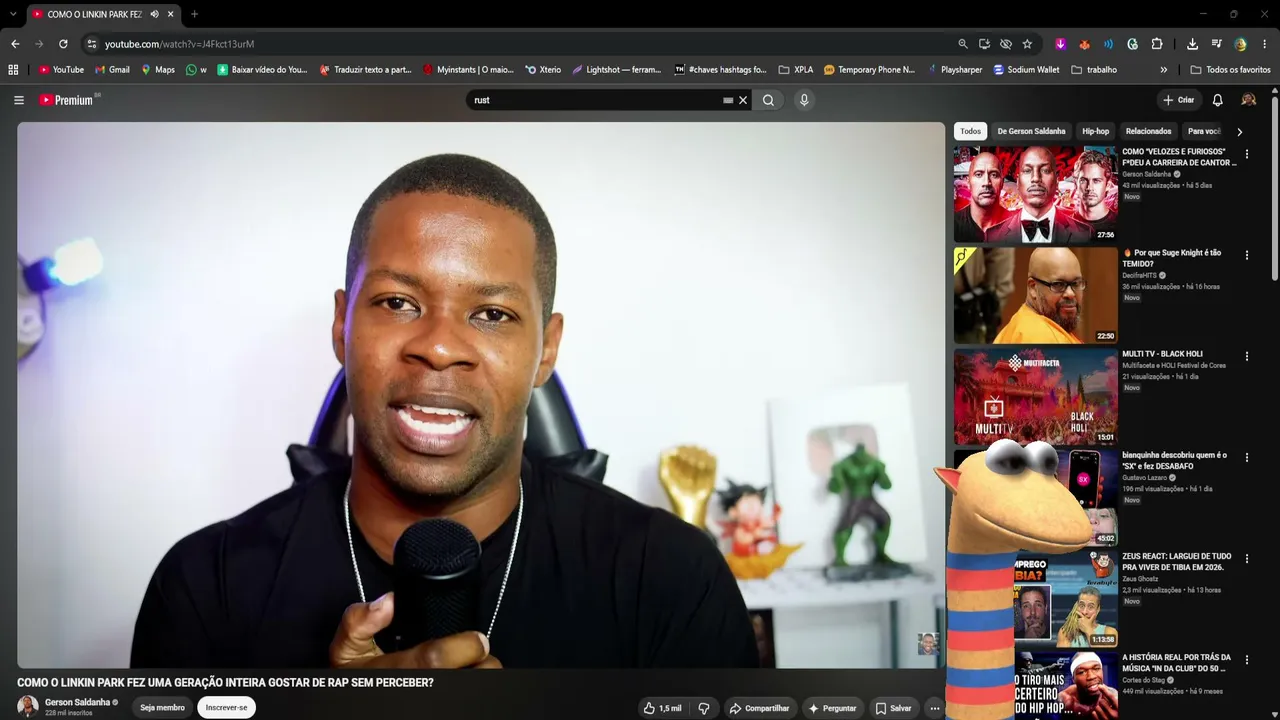1280x720 pixels.
Task: Bookmark this page with the star
Action: pyautogui.click(x=1027, y=44)
